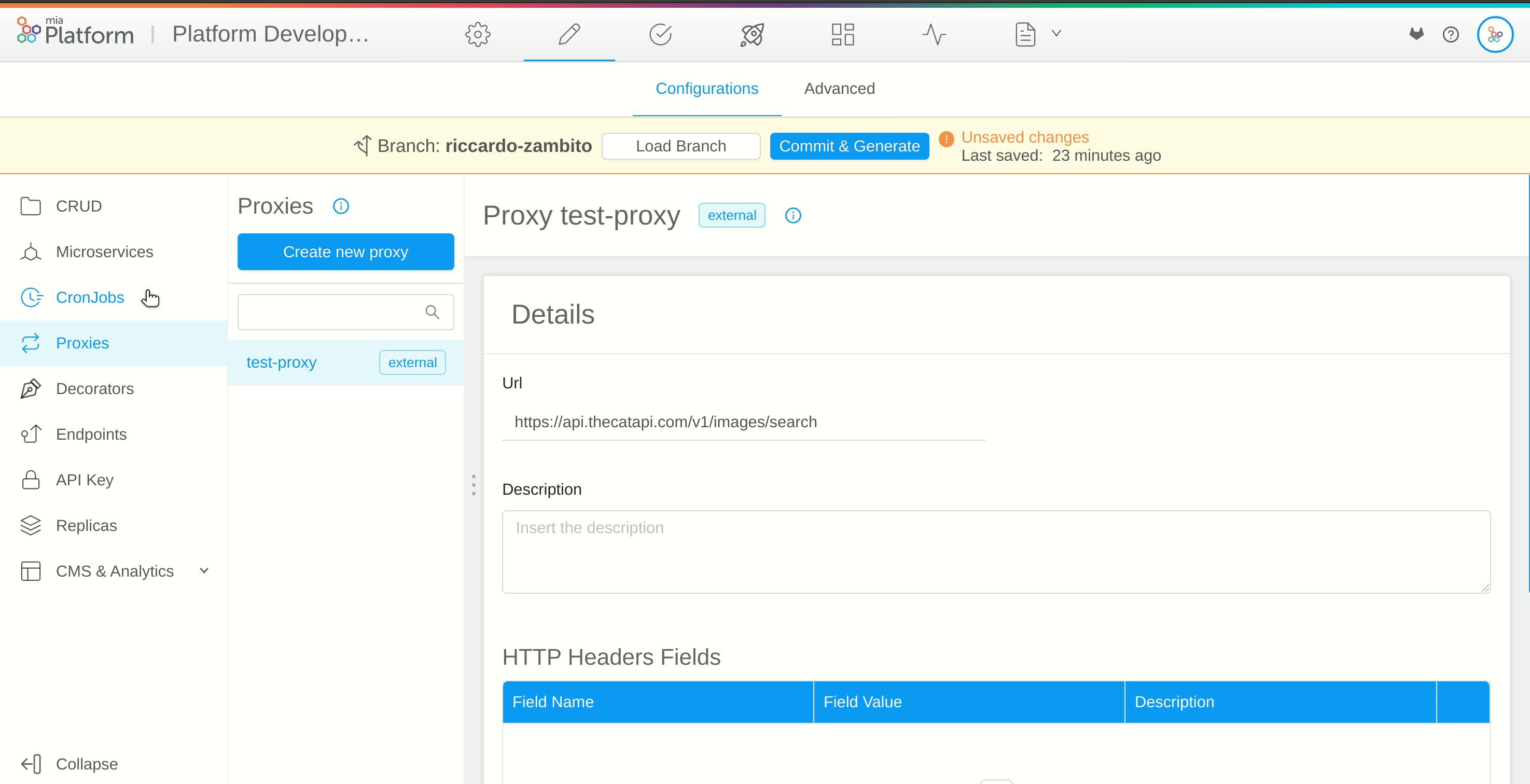
Task: Click the Commit & Generate button
Action: tap(850, 146)
